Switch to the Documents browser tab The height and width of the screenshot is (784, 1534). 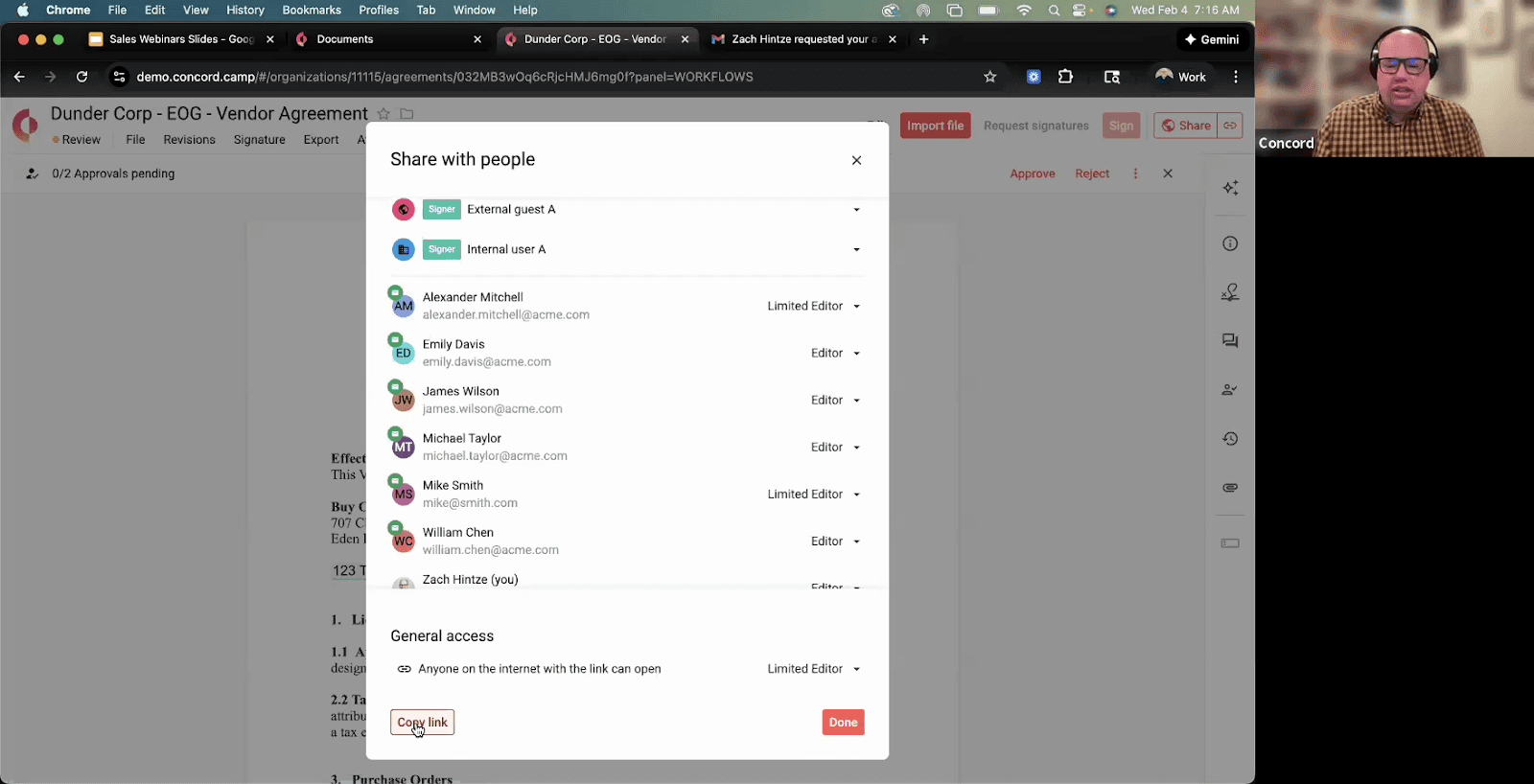[x=387, y=39]
